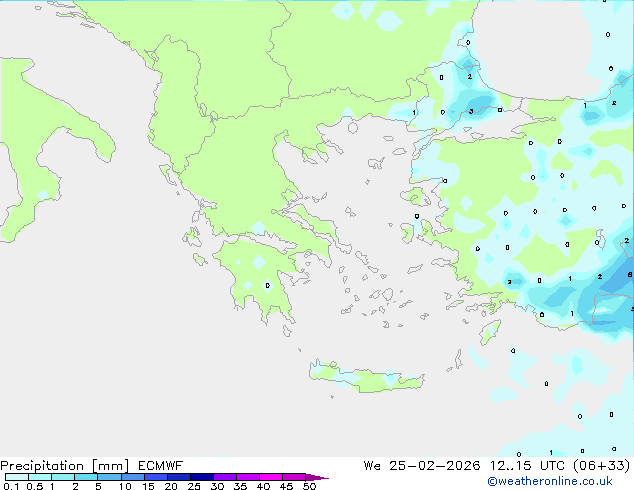Viewport: 634px width, 490px height.
Task: Click the '12..15 UTC' time text
Action: coord(527,466)
